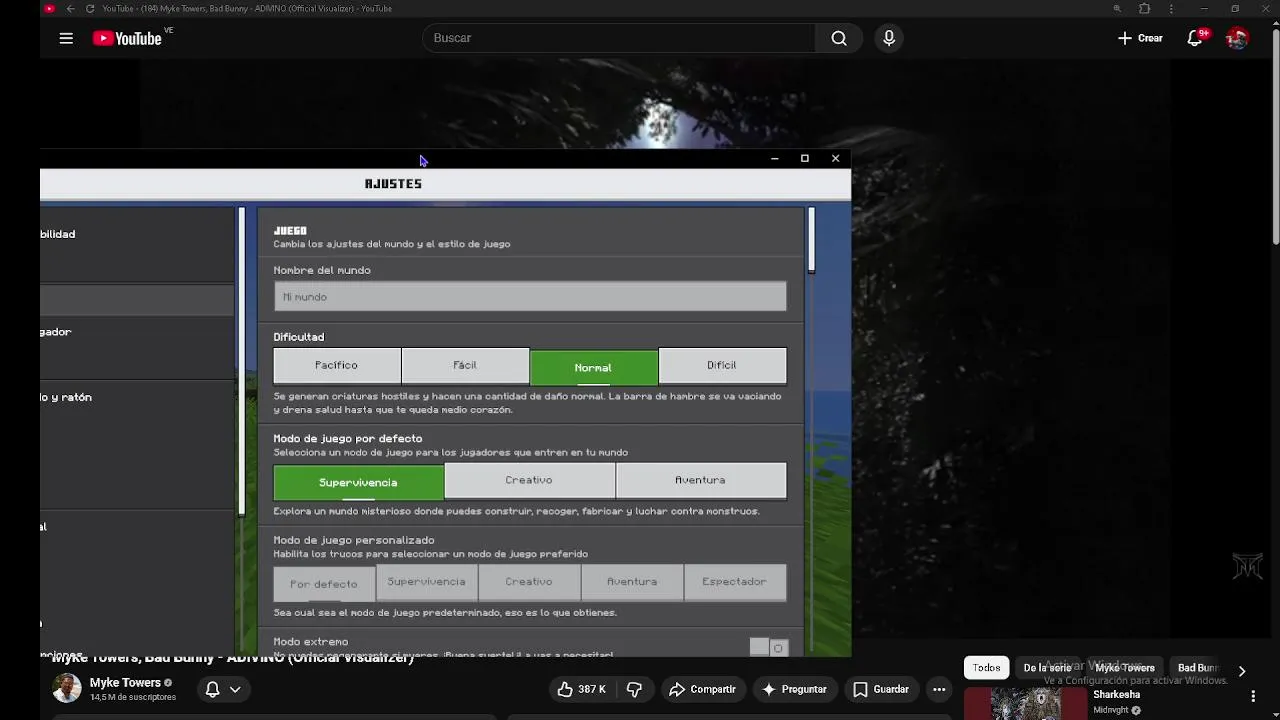This screenshot has width=1280, height=720.
Task: Dislike the video with thumbs down
Action: point(634,689)
